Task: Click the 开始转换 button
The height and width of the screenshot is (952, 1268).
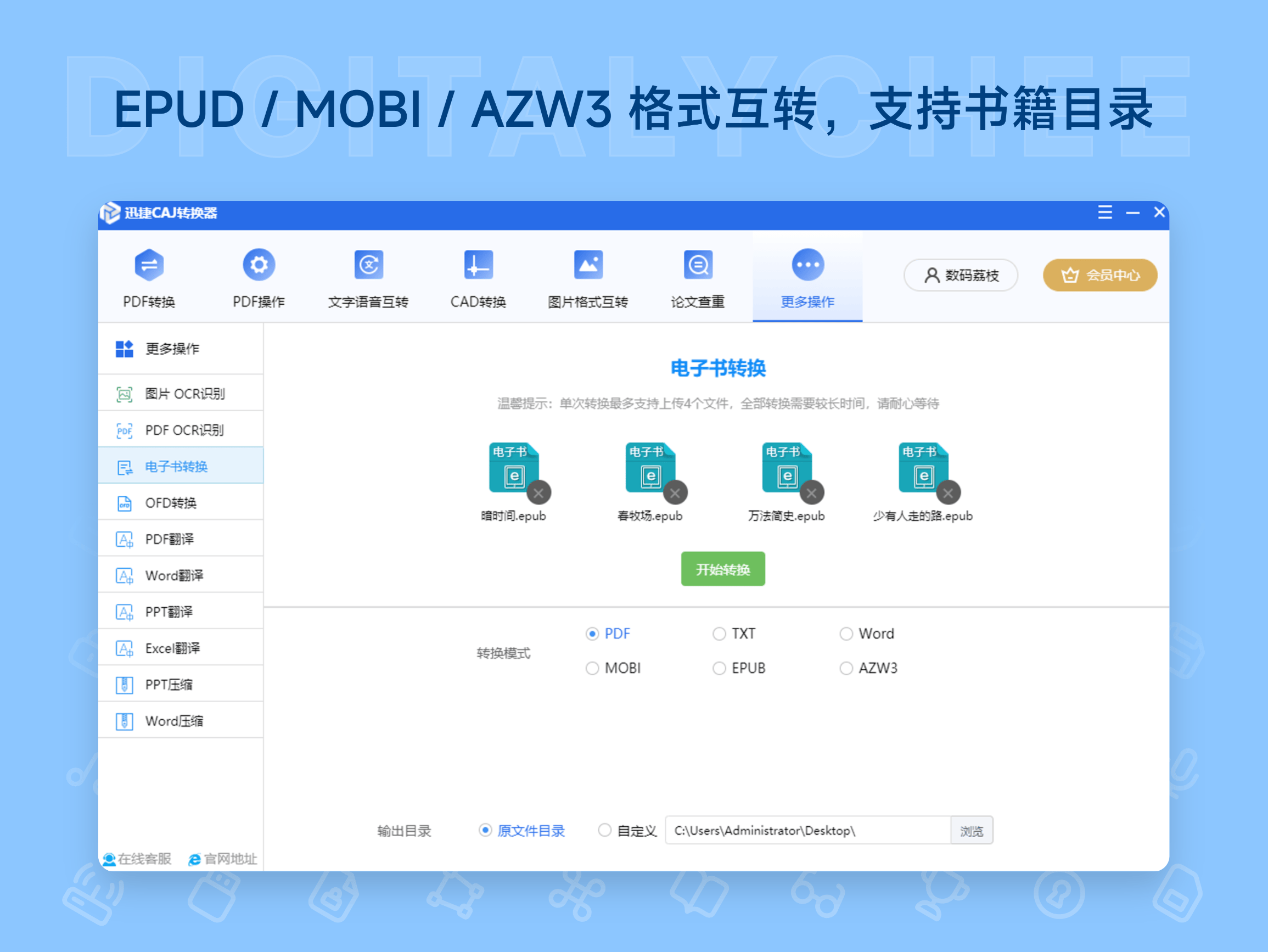Action: click(x=722, y=569)
